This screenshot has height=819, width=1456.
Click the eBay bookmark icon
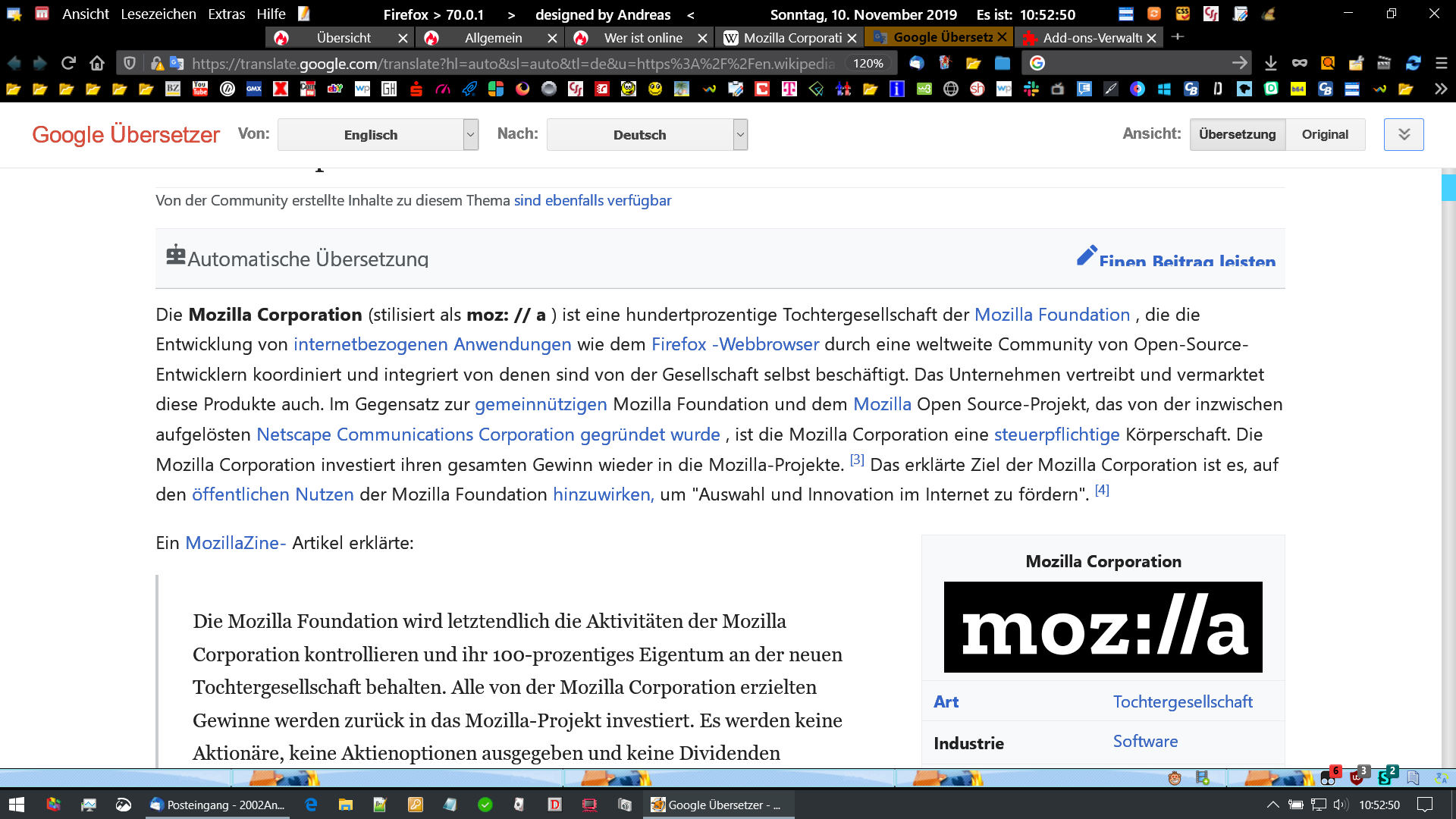click(334, 89)
